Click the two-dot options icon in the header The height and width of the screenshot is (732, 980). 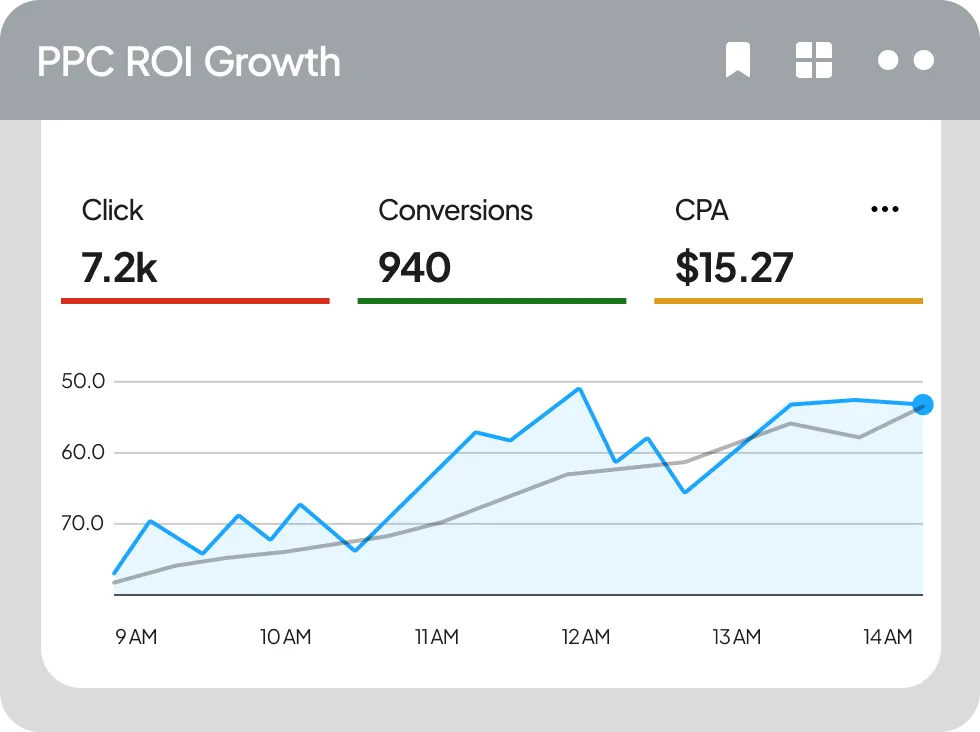point(905,61)
